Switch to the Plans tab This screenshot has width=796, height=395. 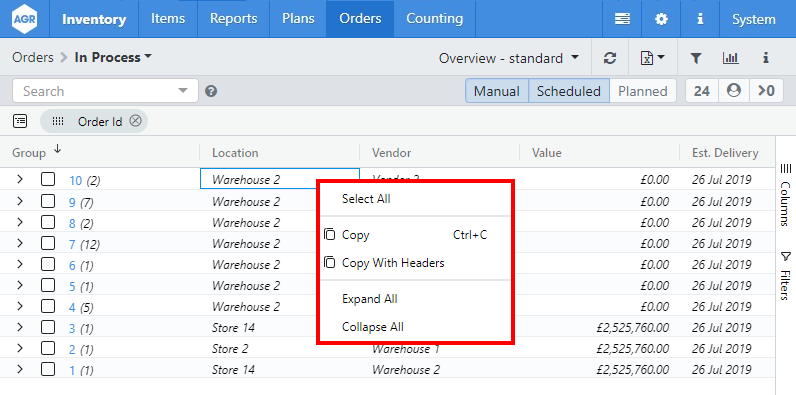click(x=298, y=19)
